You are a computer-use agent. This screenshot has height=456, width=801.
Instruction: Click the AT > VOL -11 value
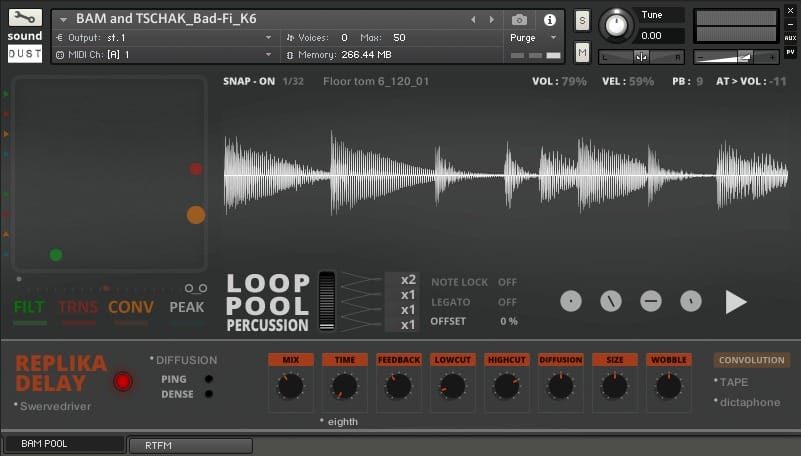(779, 81)
